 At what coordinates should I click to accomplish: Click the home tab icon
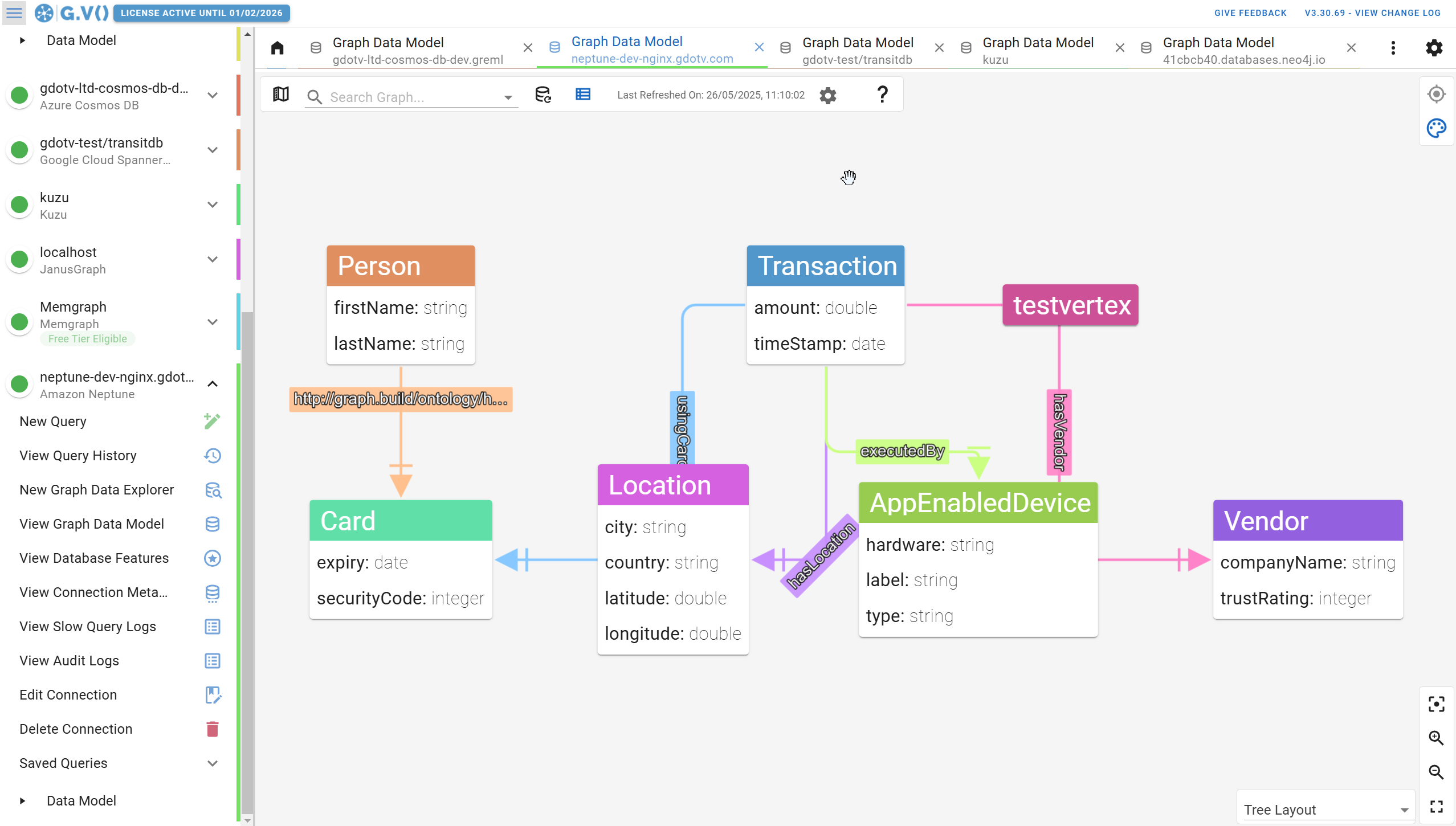(x=278, y=48)
